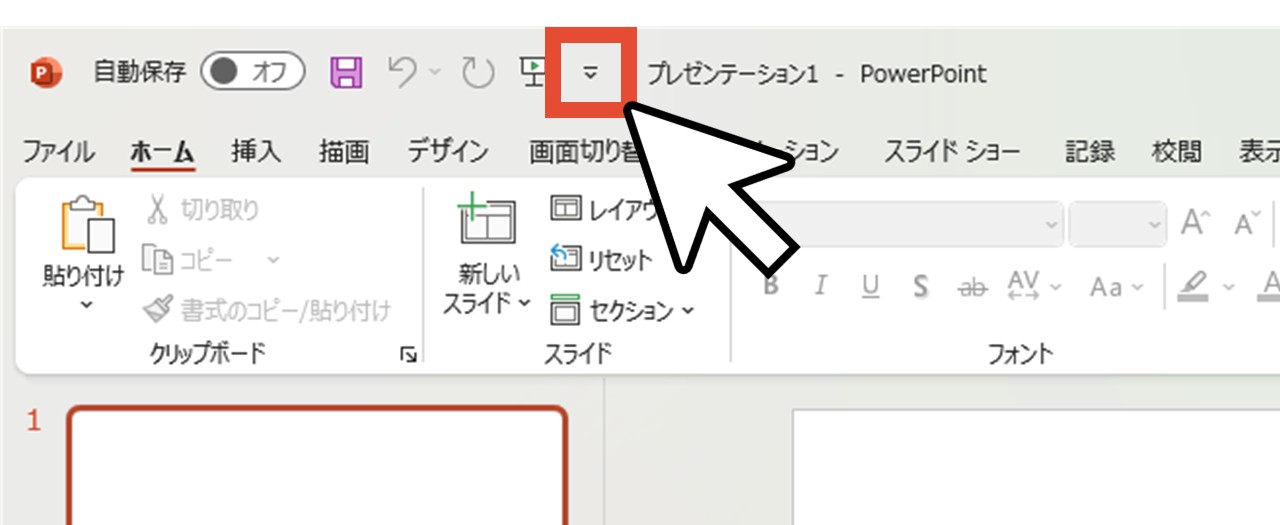Image resolution: width=1280 pixels, height=525 pixels.
Task: Switch to the デザイン (Design) tab
Action: [448, 152]
